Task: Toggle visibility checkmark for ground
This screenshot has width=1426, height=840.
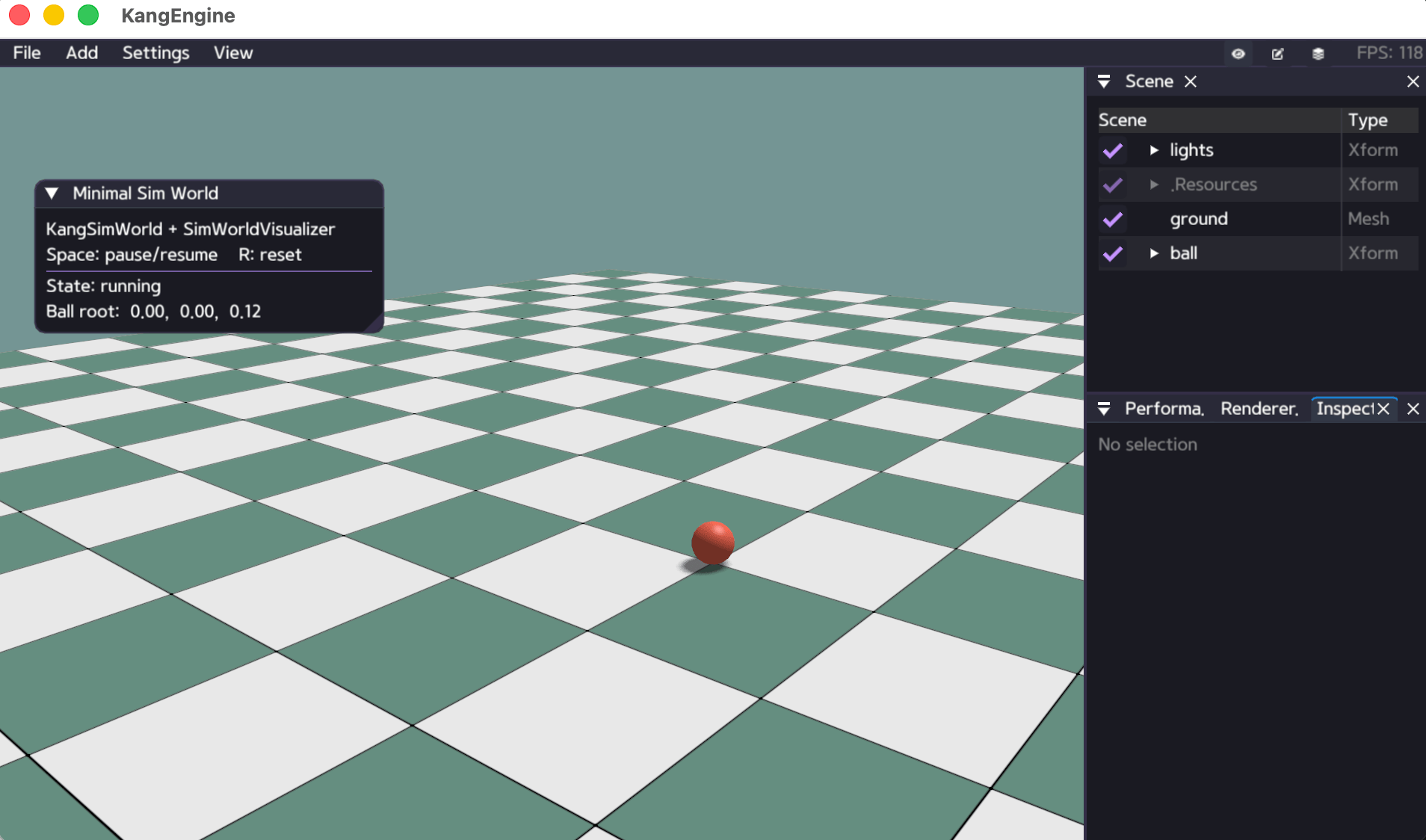Action: coord(1113,219)
